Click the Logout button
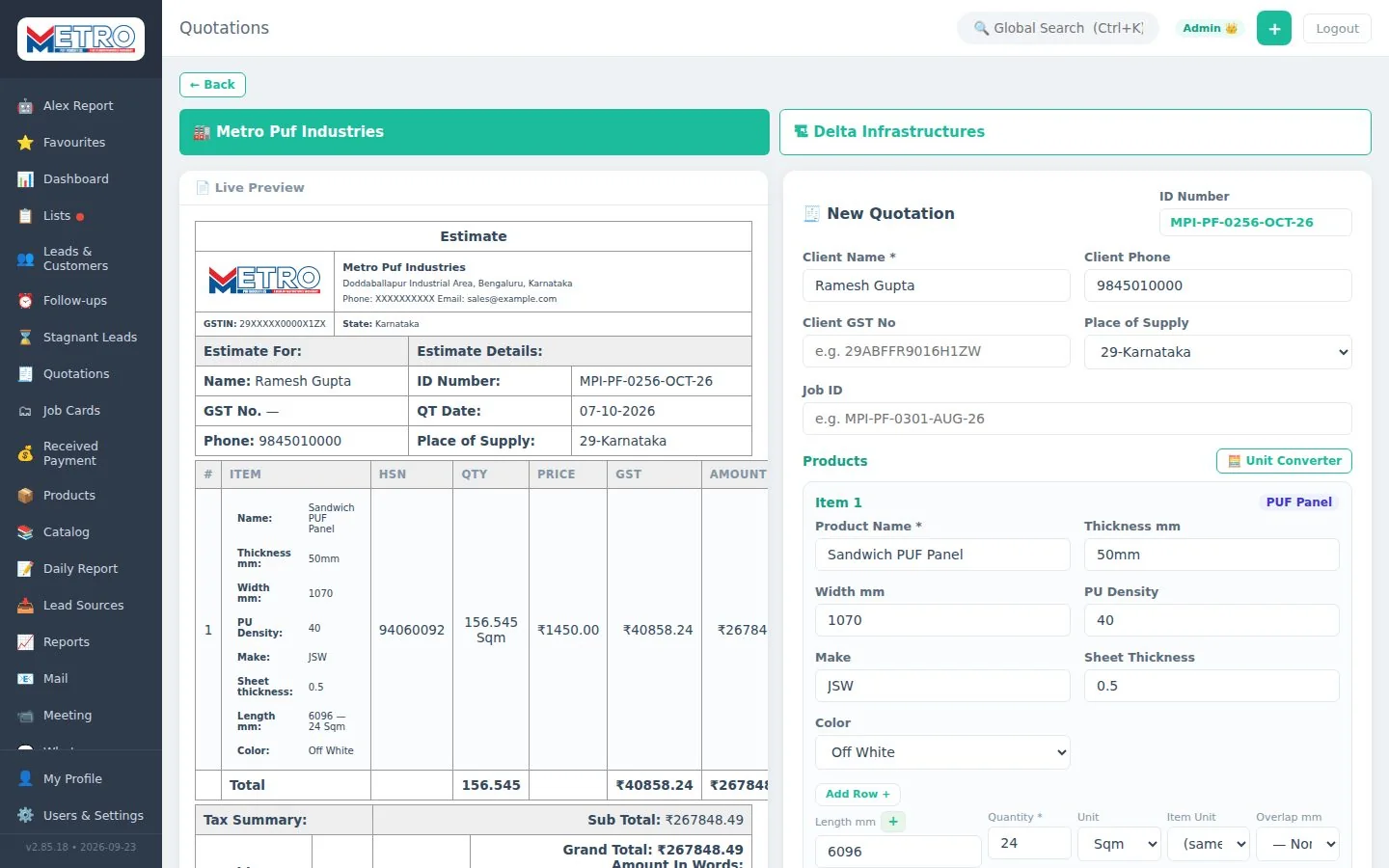Screen dimensions: 1389x868 pos(1337,28)
